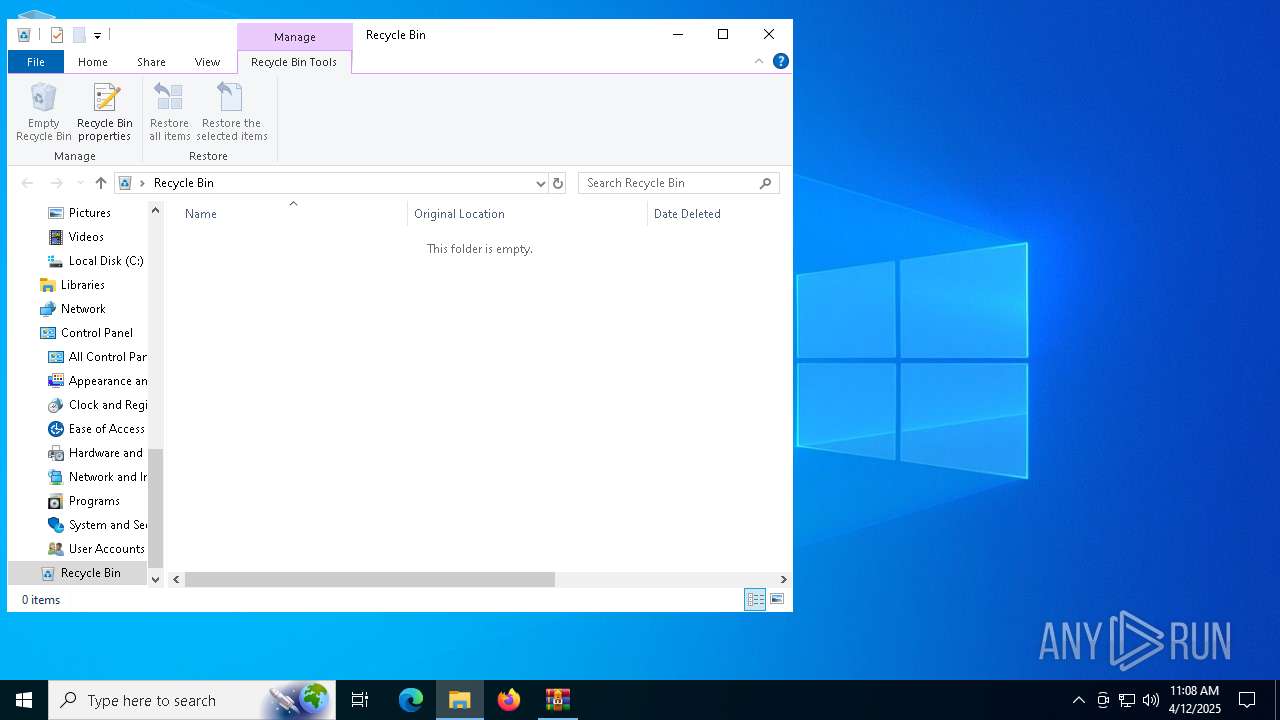Image resolution: width=1280 pixels, height=720 pixels.
Task: Click the Manage contextual tab header
Action: pyautogui.click(x=295, y=37)
